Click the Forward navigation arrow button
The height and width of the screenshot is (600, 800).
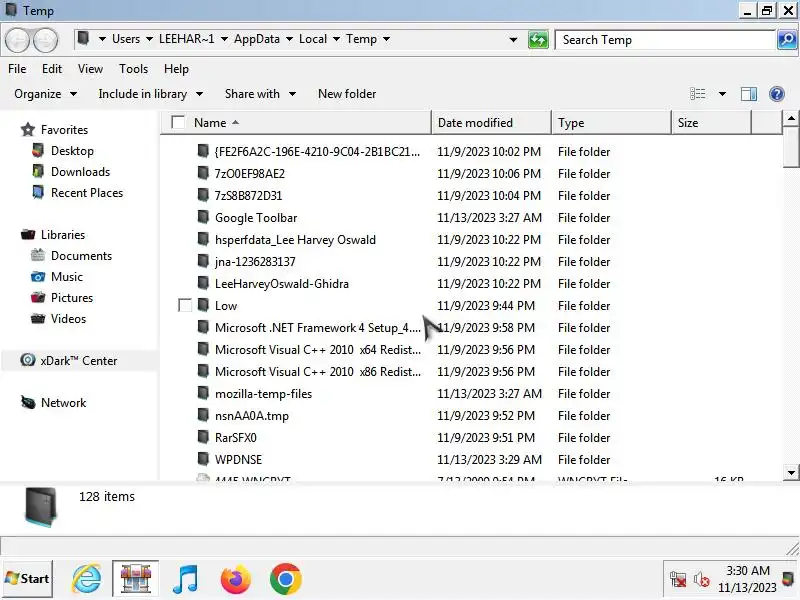point(45,39)
